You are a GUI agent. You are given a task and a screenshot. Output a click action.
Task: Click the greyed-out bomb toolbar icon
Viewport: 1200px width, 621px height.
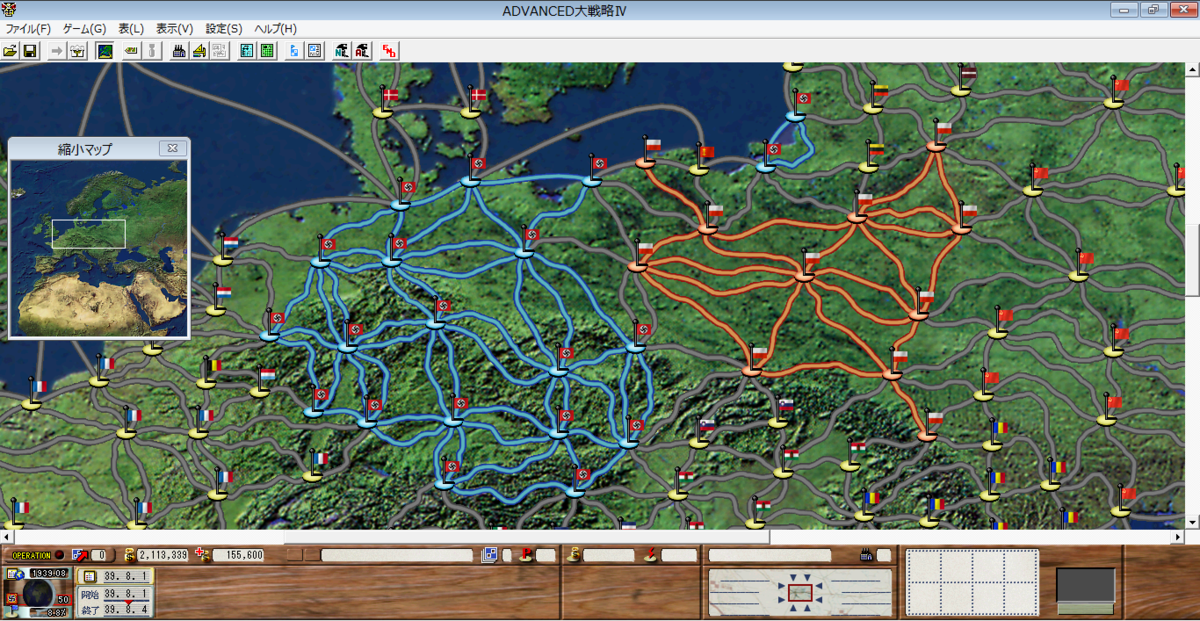[150, 50]
